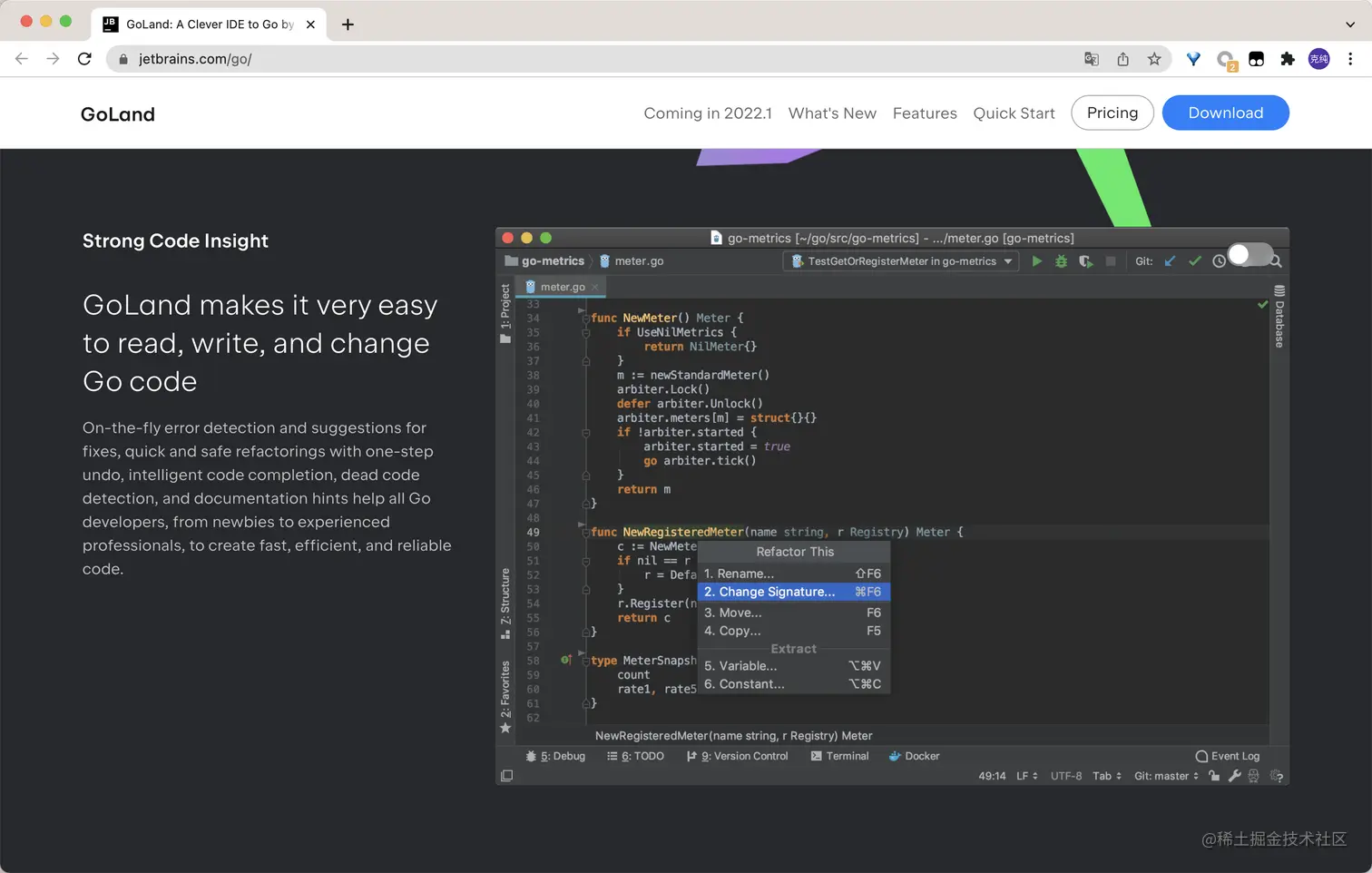Select the meter.go editor tab
The image size is (1372, 873).
click(x=562, y=287)
